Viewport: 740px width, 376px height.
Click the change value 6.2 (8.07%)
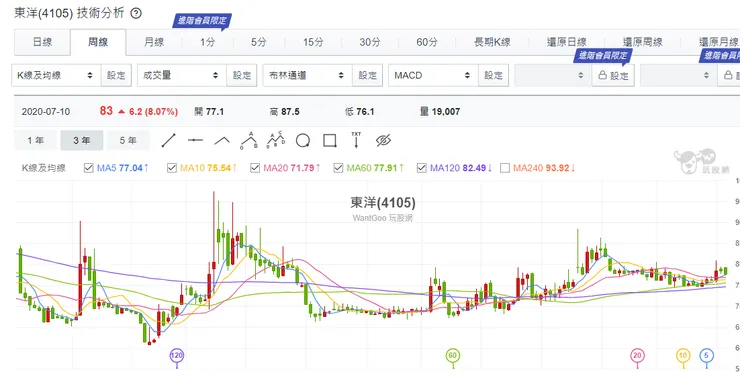[153, 112]
